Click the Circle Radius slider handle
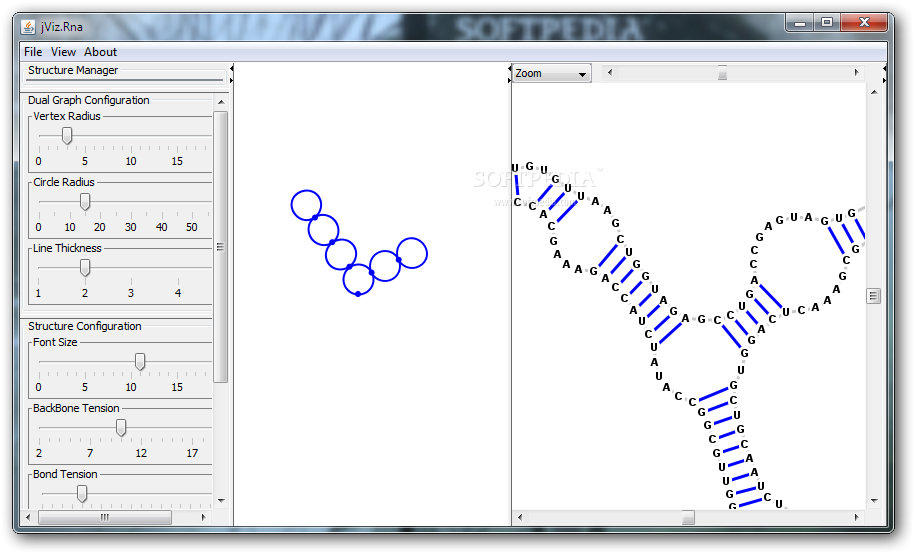 pos(85,201)
